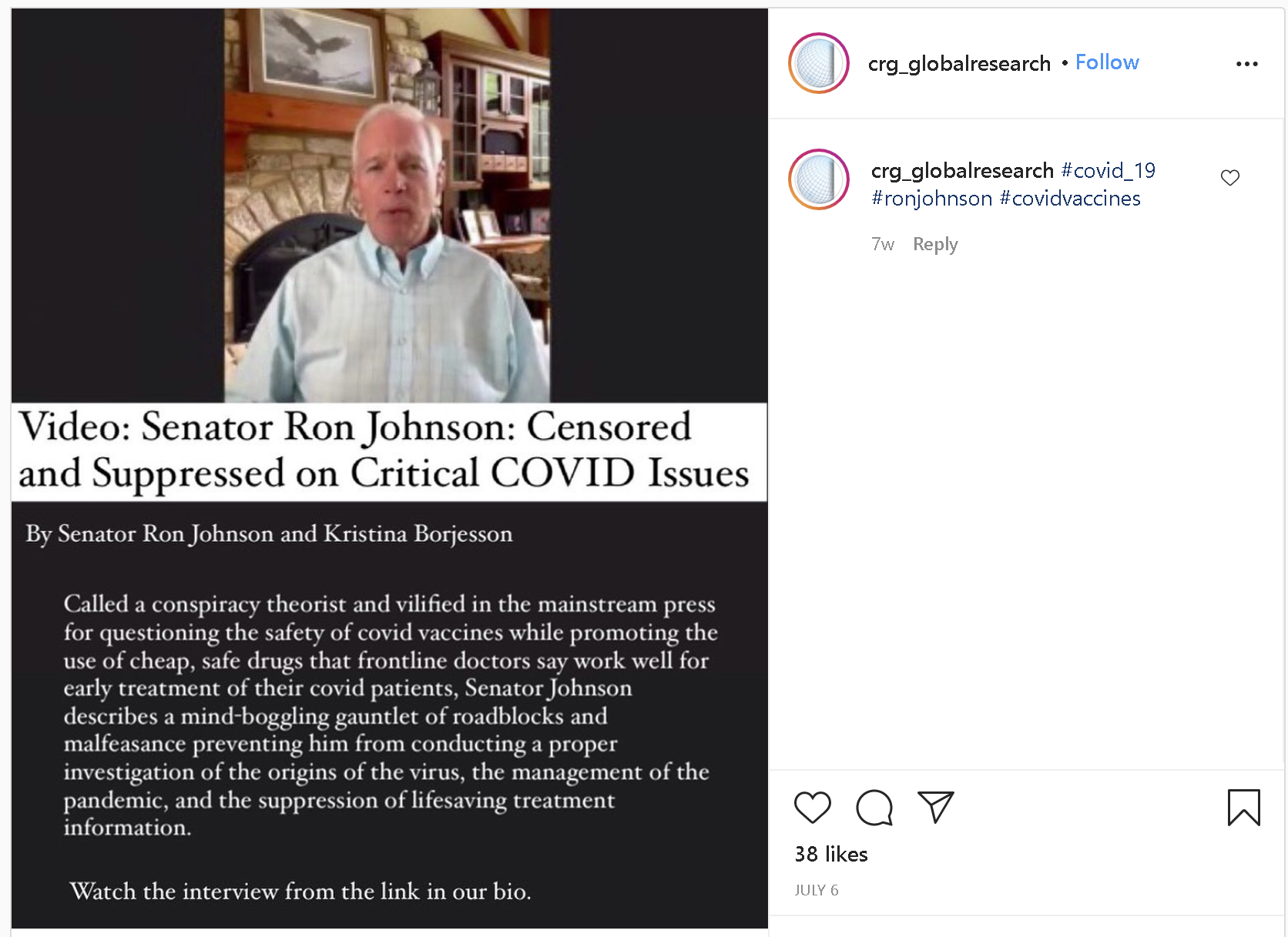Click the Senator's video thumbnail image

(387, 206)
